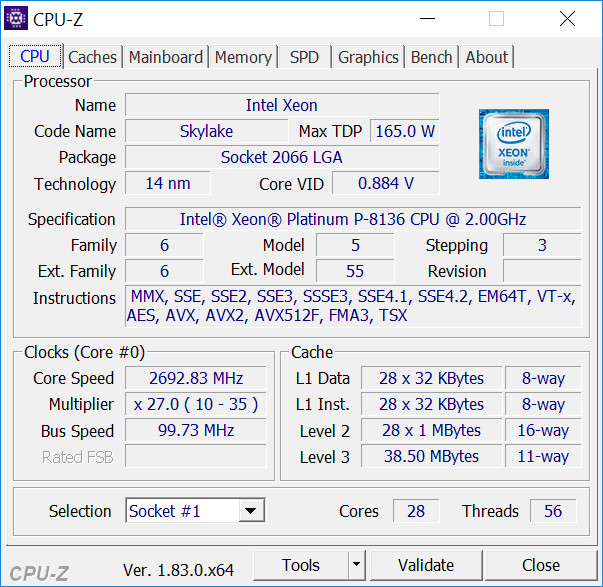The width and height of the screenshot is (603, 587).
Task: Click the Level 2 16-way value
Action: pos(543,430)
